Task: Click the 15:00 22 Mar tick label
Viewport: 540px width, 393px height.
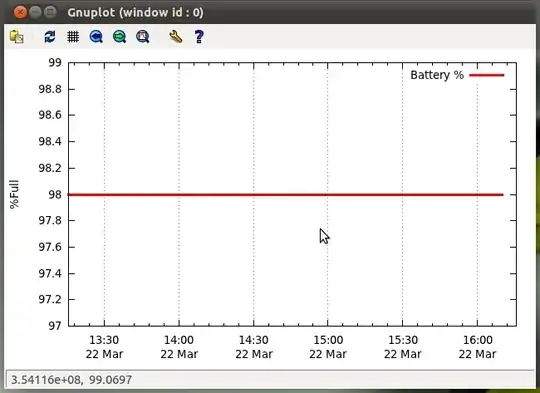Action: [x=328, y=347]
